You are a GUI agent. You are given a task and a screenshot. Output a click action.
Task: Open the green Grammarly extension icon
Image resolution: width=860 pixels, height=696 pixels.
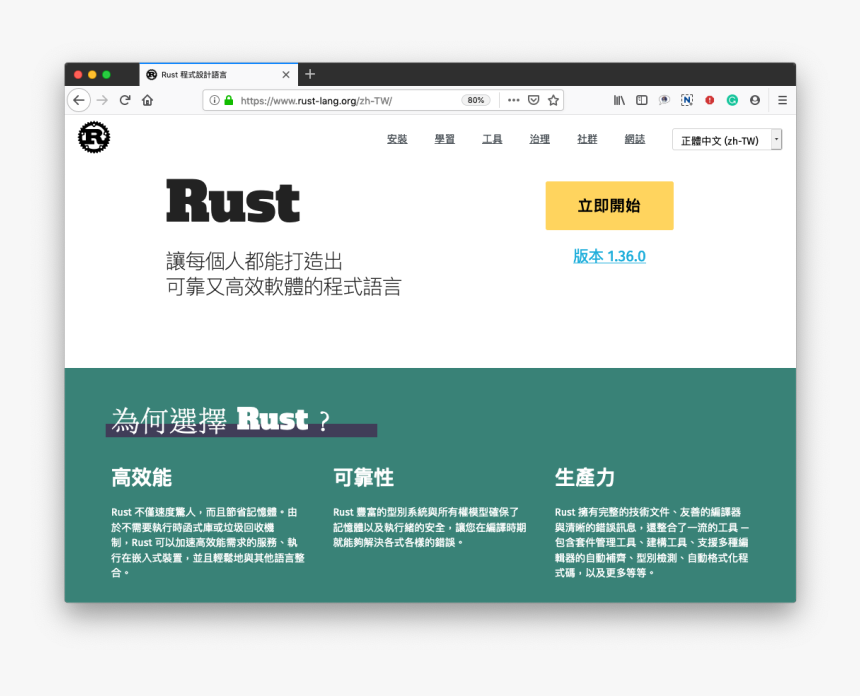point(732,100)
